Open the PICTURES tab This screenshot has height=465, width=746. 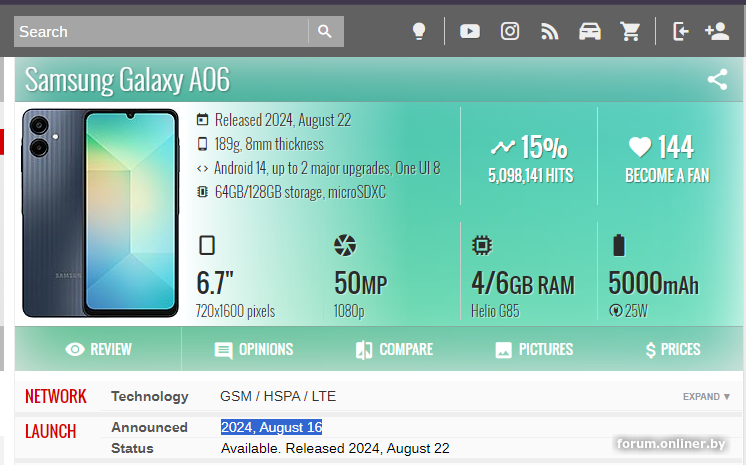[534, 349]
